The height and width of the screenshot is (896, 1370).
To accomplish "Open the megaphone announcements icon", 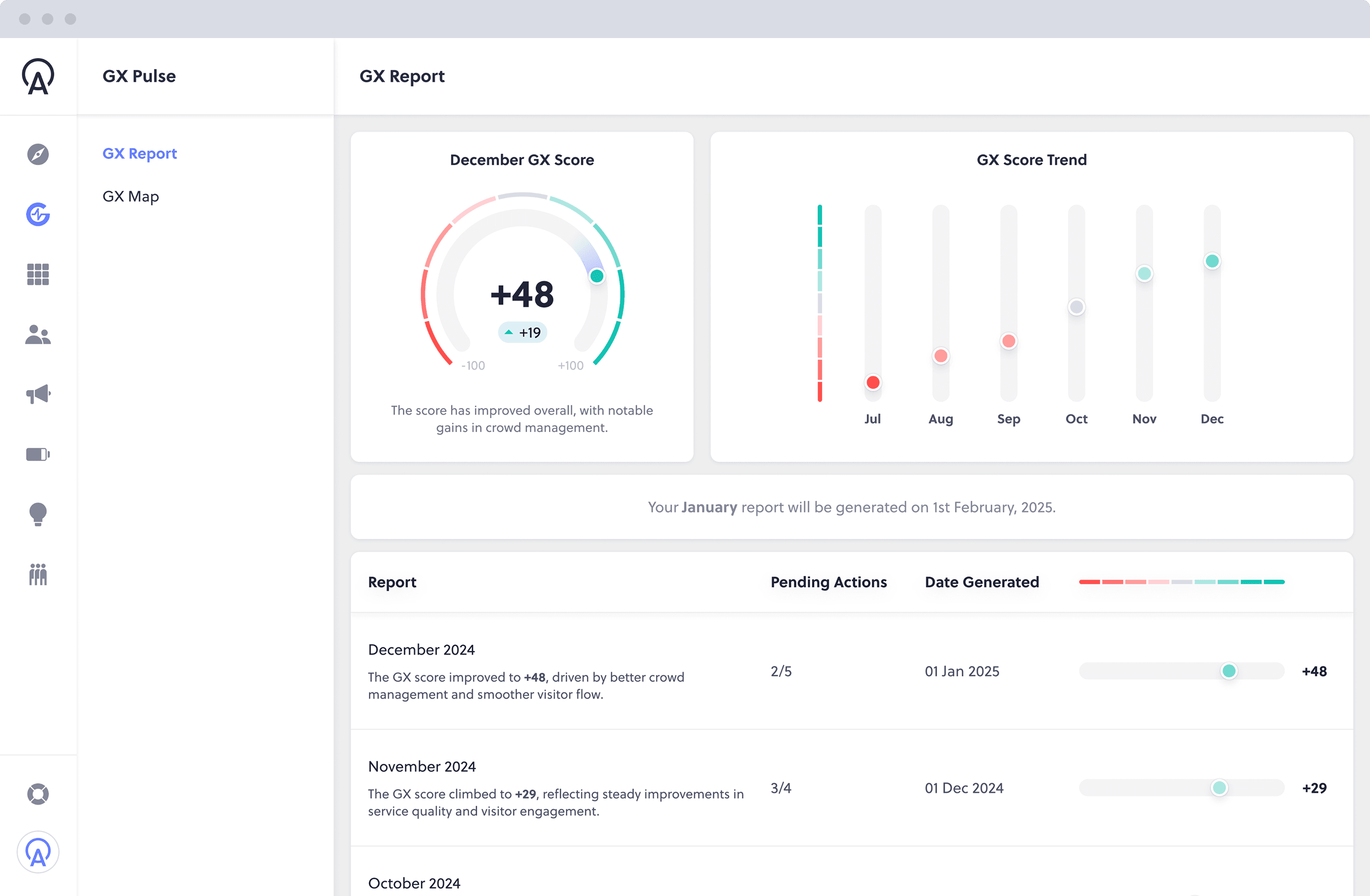I will [x=38, y=394].
